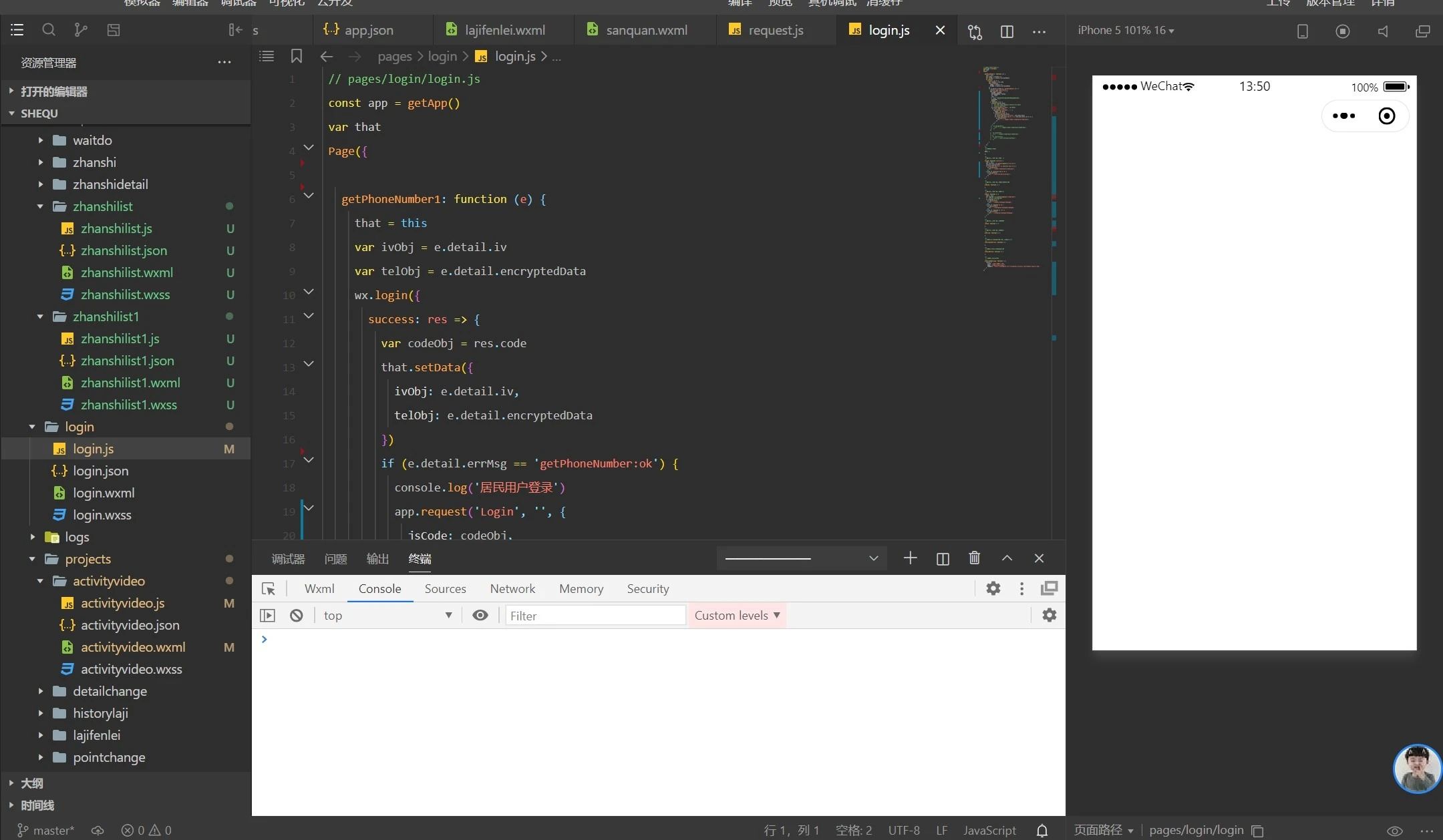
Task: Open login.wxml in file tree
Action: click(104, 493)
